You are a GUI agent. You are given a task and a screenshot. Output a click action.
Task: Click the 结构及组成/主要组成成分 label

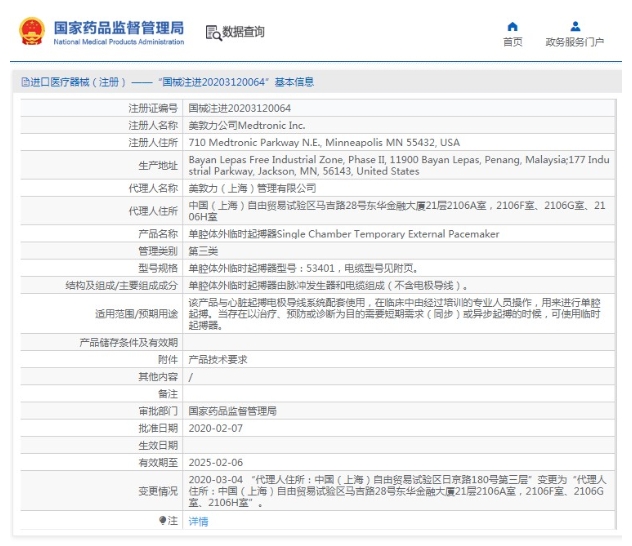(121, 285)
